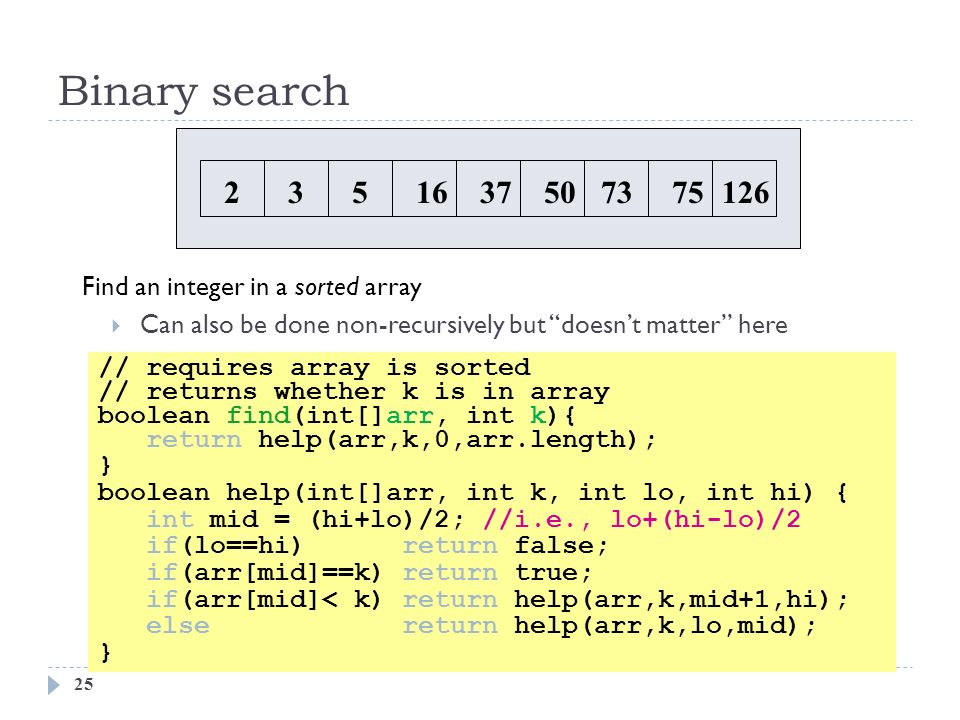Click 'return false;' statement
Image resolution: width=960 pixels, height=720 pixels.
pos(505,546)
